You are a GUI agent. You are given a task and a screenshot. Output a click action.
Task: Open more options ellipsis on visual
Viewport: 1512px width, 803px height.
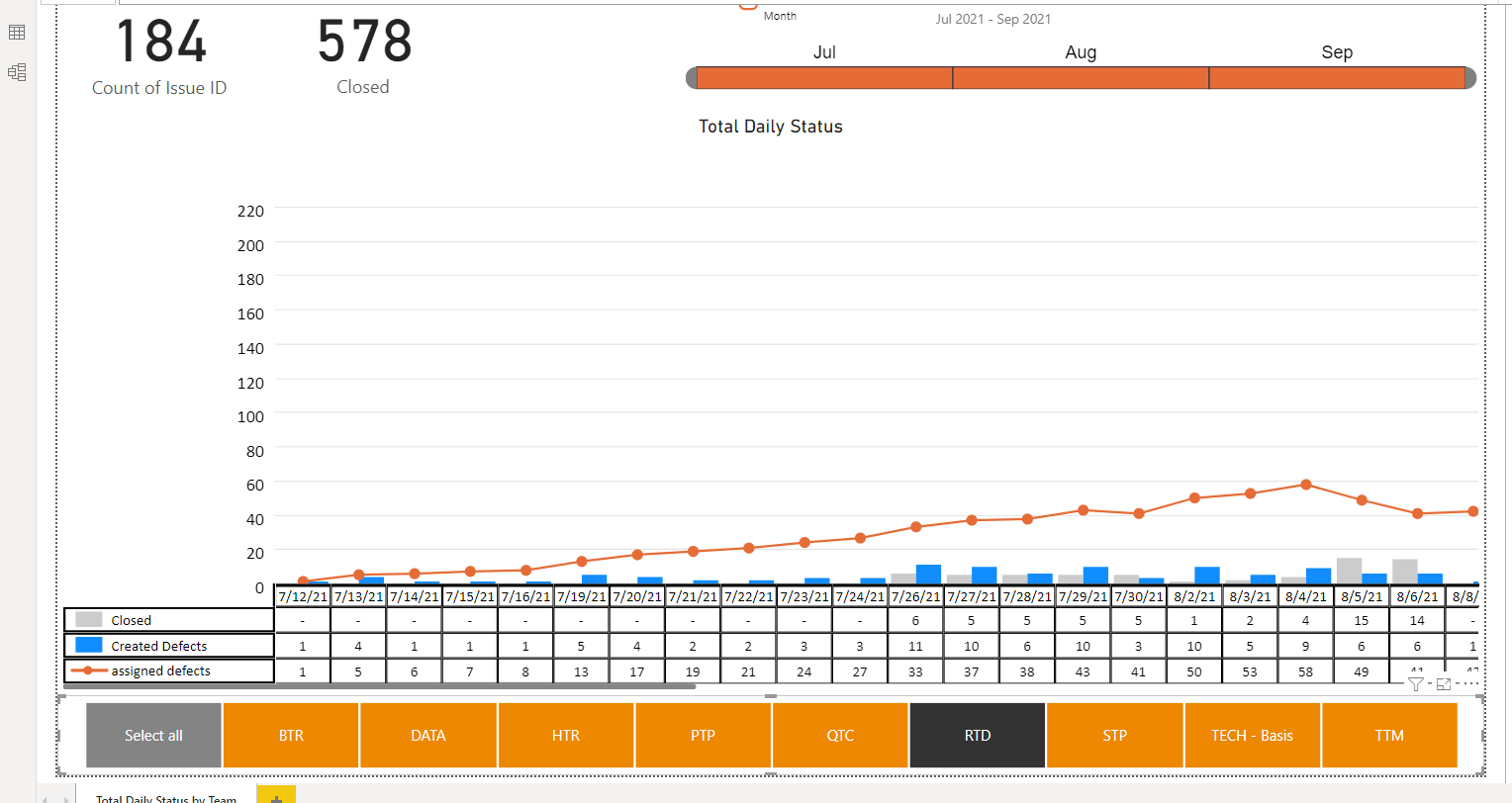tap(1471, 683)
